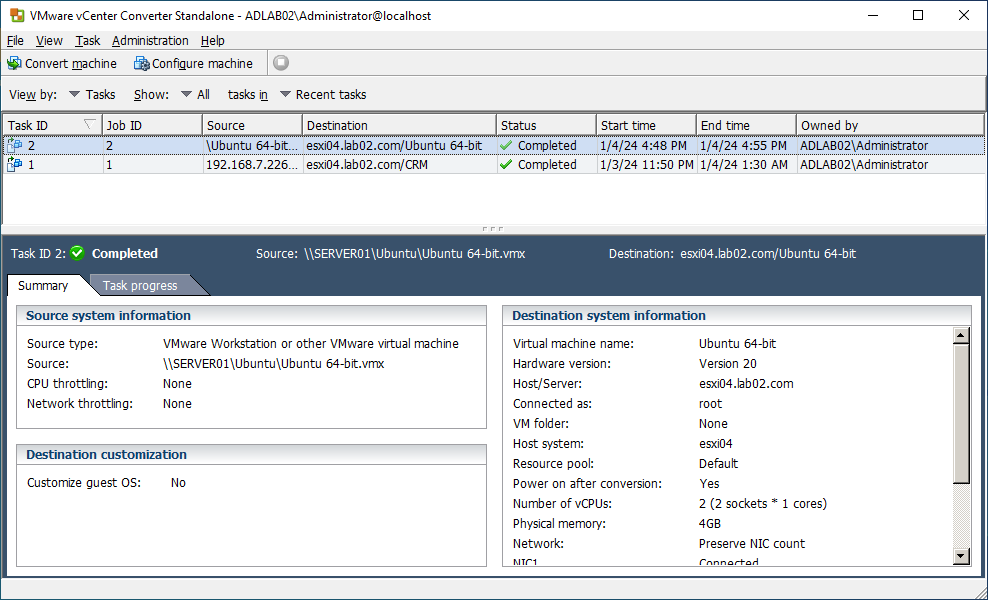Viewport: 988px width, 600px height.
Task: Expand the Recent tasks dropdown
Action: (323, 95)
